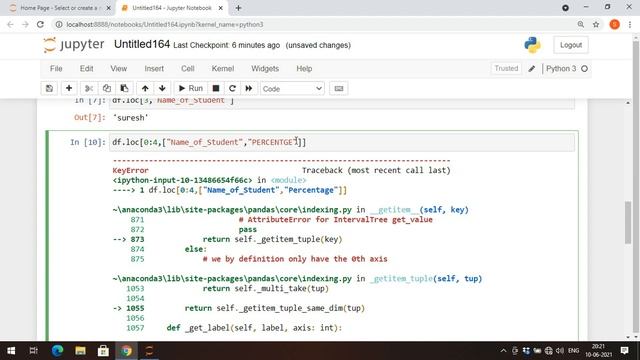Copy selected cells icon

107,89
